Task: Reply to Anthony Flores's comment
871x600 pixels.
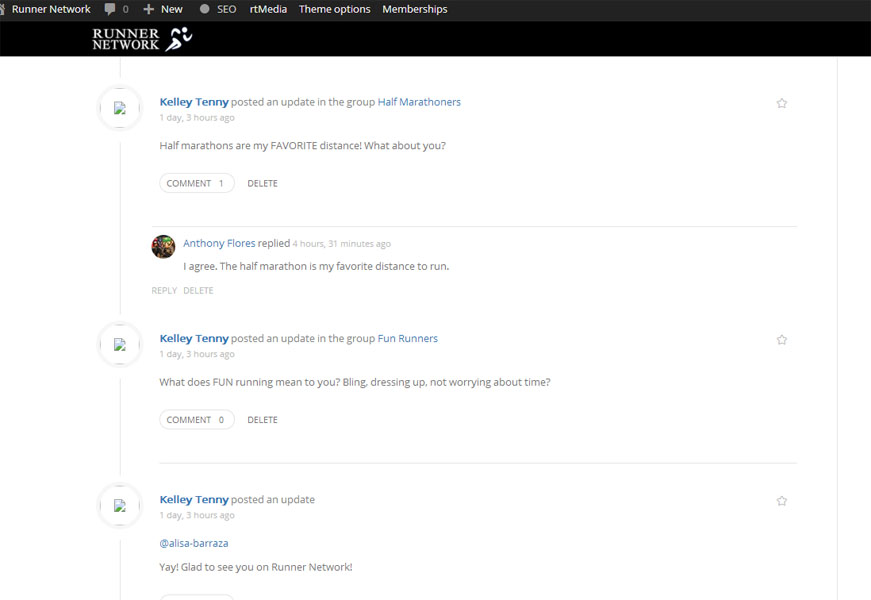Action: coord(164,291)
